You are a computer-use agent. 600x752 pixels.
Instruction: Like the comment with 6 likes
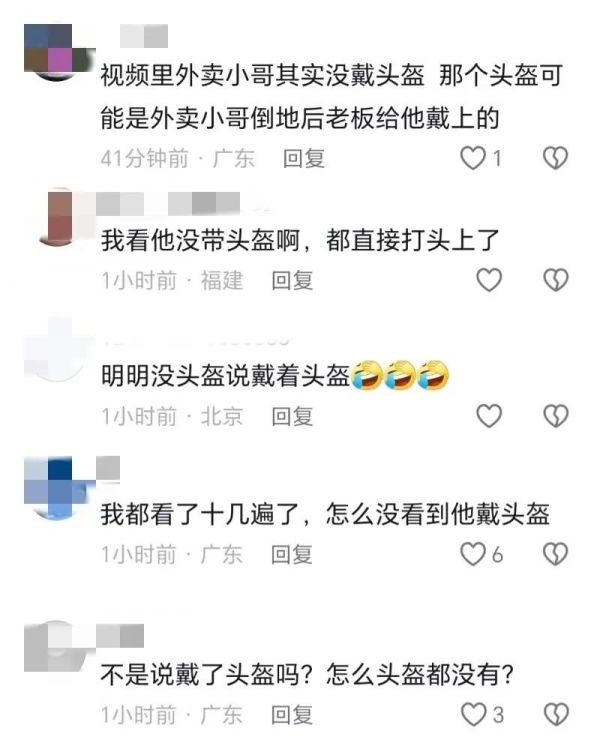(473, 554)
